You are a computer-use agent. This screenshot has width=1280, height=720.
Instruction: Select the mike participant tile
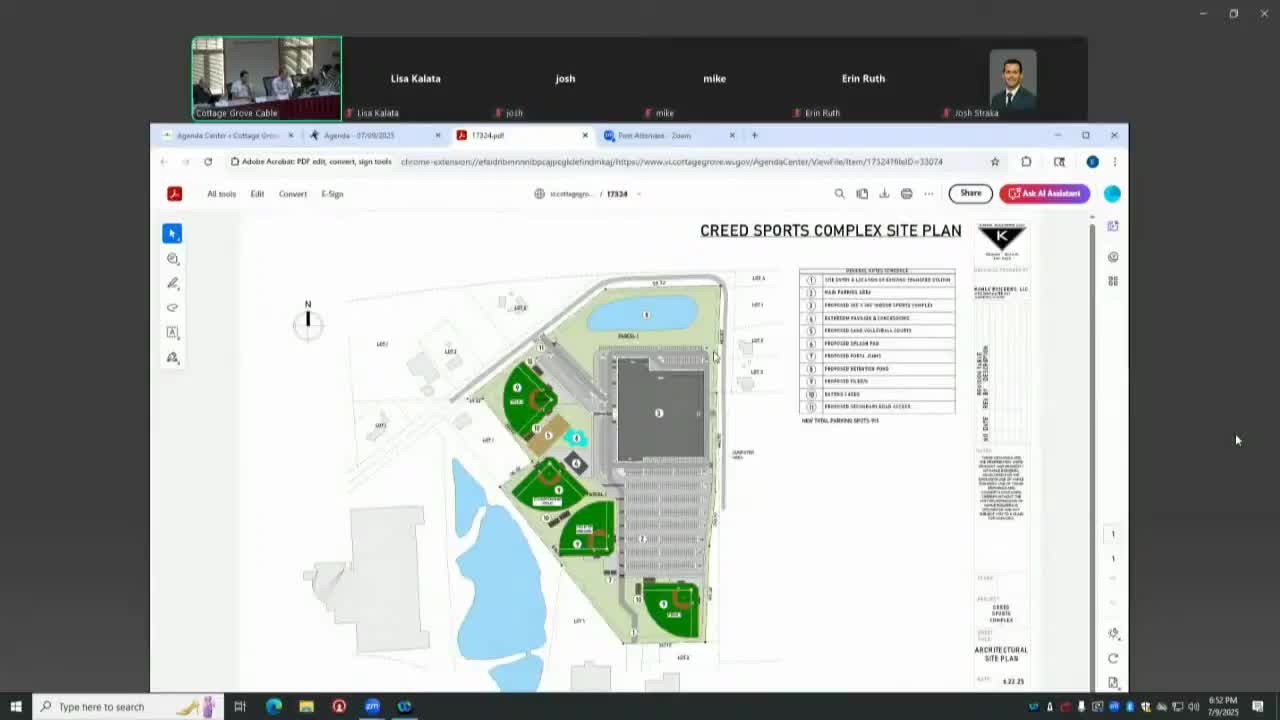click(x=714, y=79)
